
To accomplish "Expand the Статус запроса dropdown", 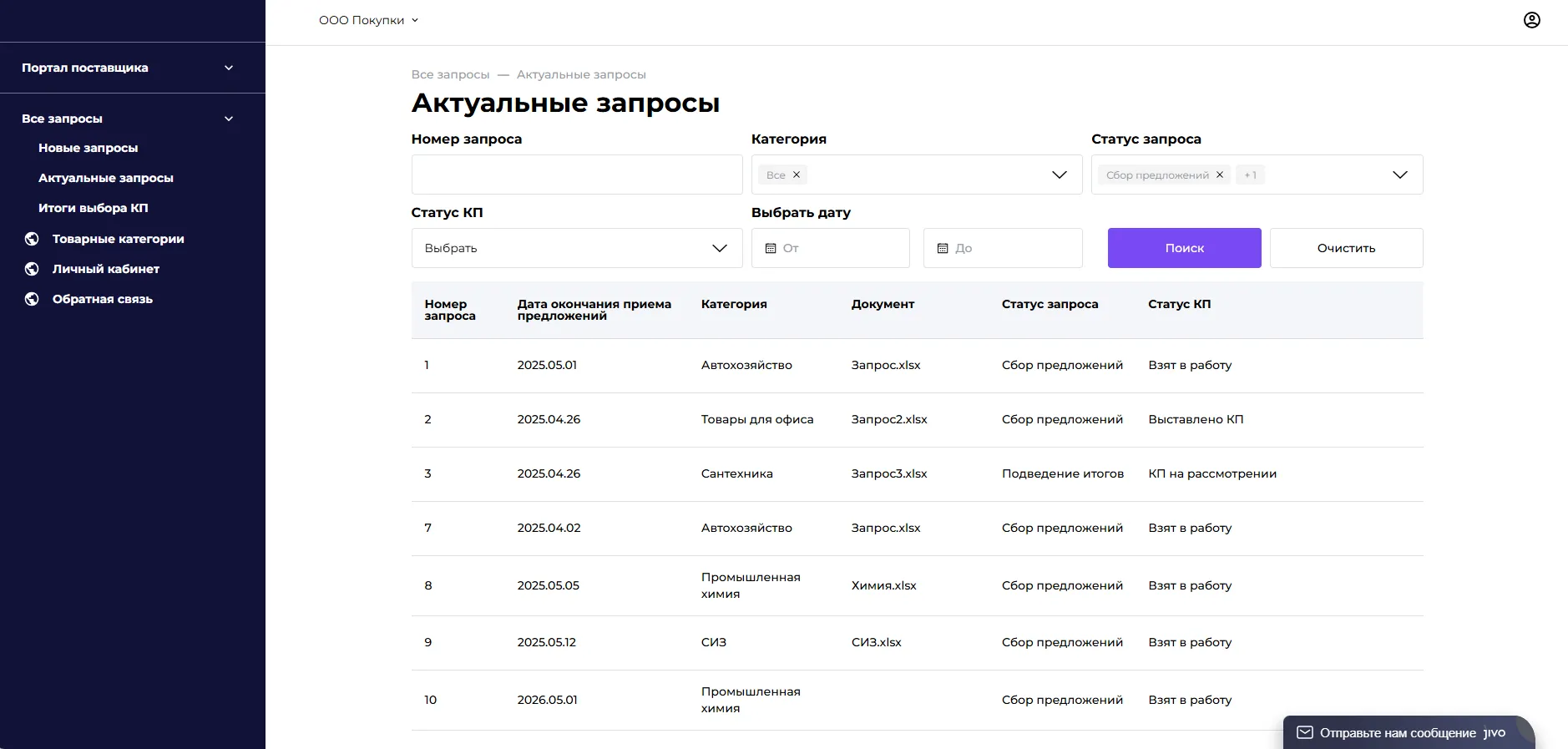I will (x=1399, y=175).
